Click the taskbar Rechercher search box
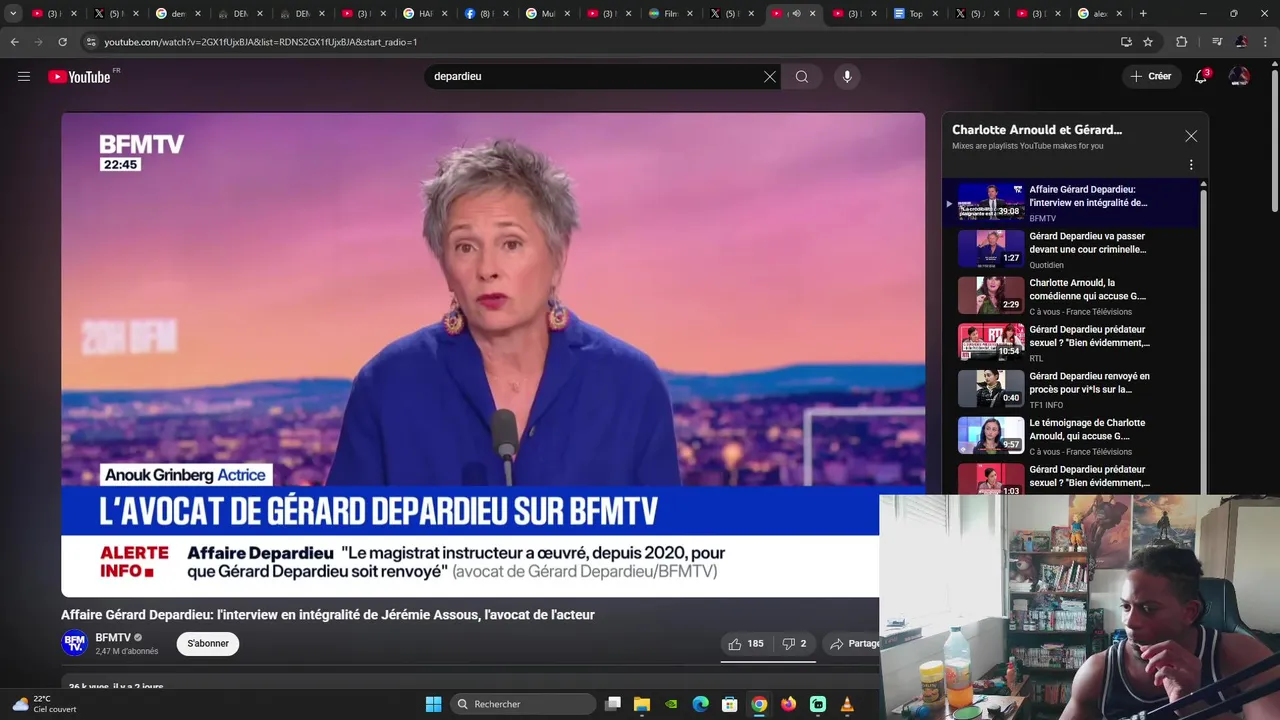The height and width of the screenshot is (720, 1280). tap(523, 704)
